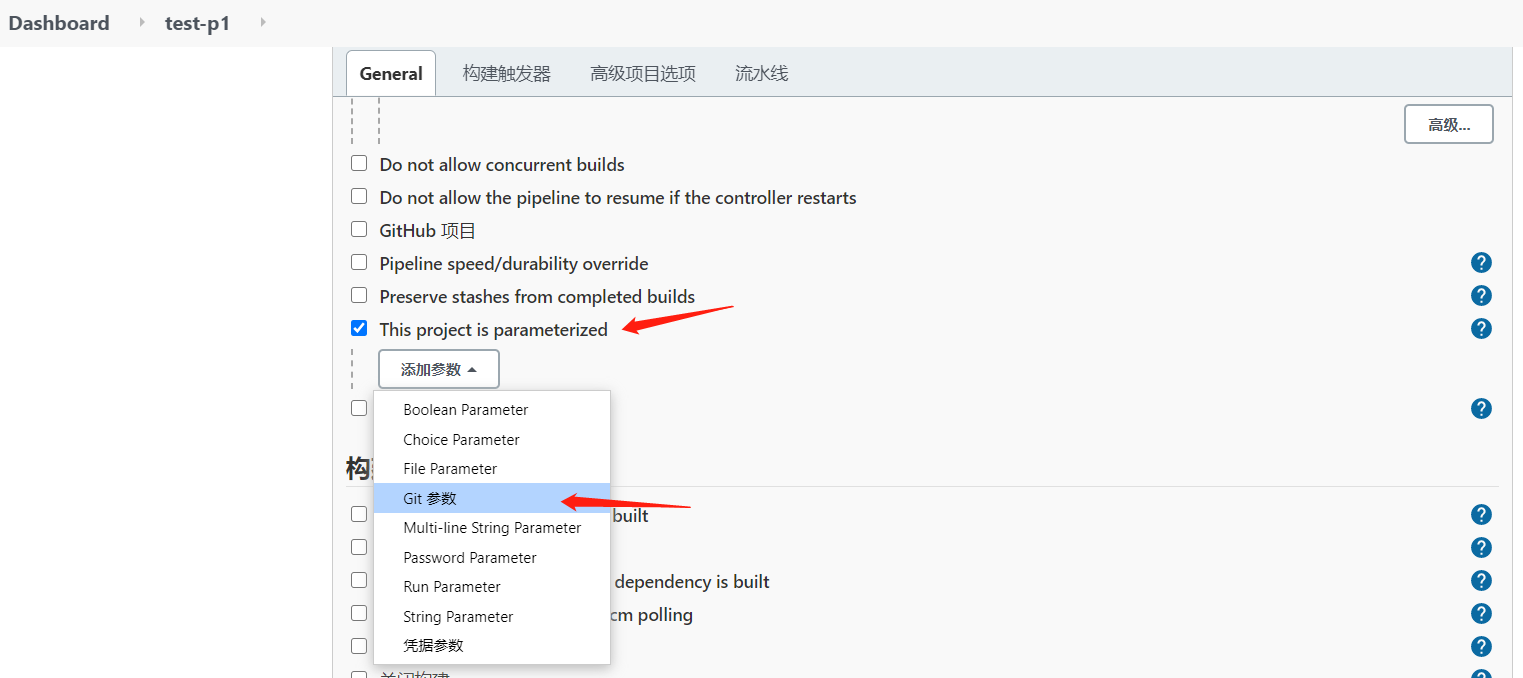Collapse the 添加参数 dropdown button
The height and width of the screenshot is (678, 1523).
coord(438,369)
